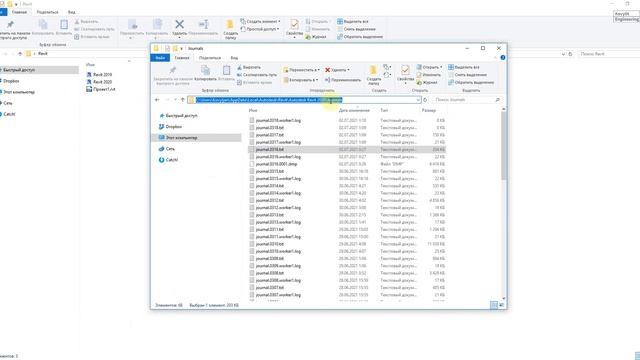This screenshot has height=360, width=640.
Task: Switch to Вид tab in Journals window
Action: [x=234, y=58]
